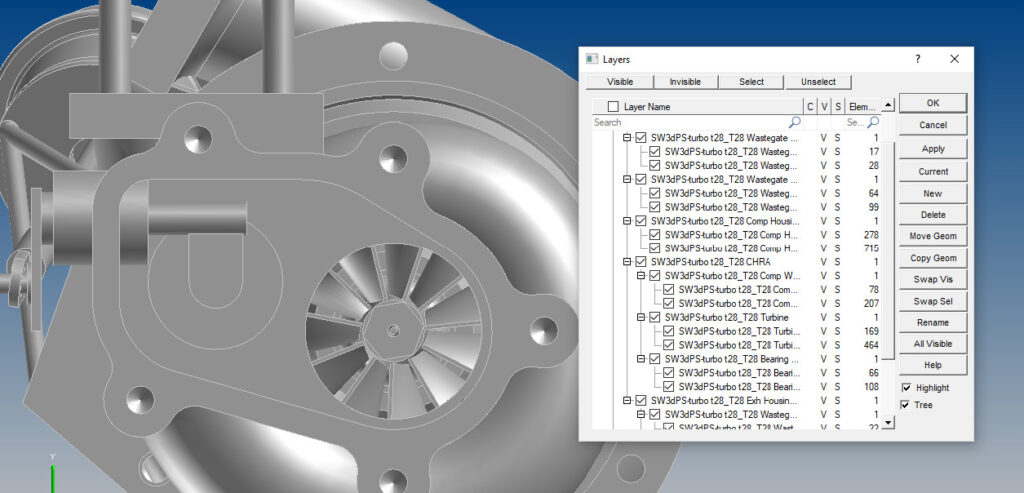Toggle the Highlight checkbox
The image size is (1024, 493).
[x=906, y=388]
